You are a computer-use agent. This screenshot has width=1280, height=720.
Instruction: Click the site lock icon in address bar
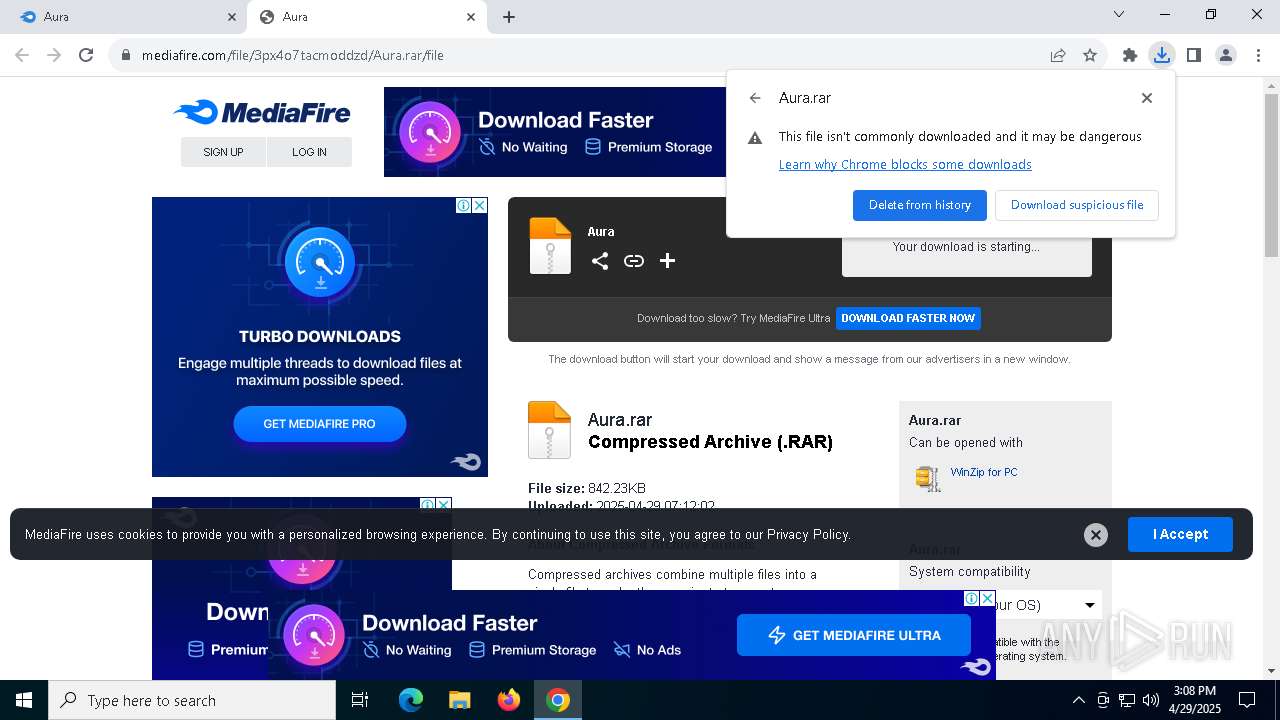[x=125, y=55]
